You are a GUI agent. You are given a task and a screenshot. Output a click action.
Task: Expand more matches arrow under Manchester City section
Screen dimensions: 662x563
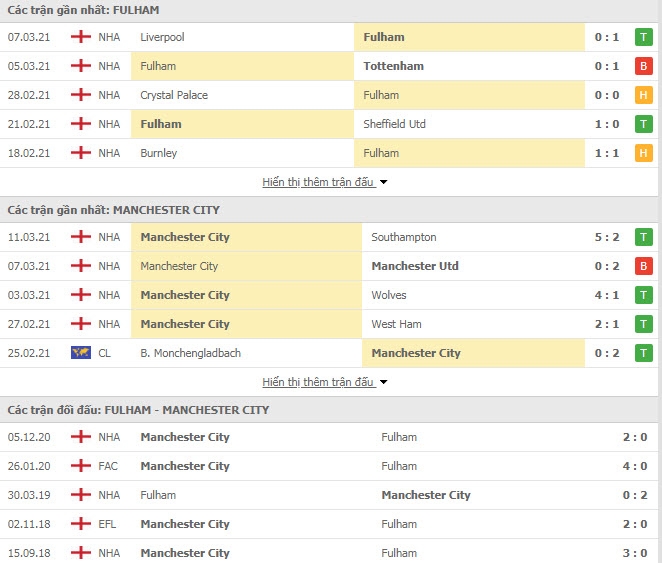pyautogui.click(x=383, y=383)
